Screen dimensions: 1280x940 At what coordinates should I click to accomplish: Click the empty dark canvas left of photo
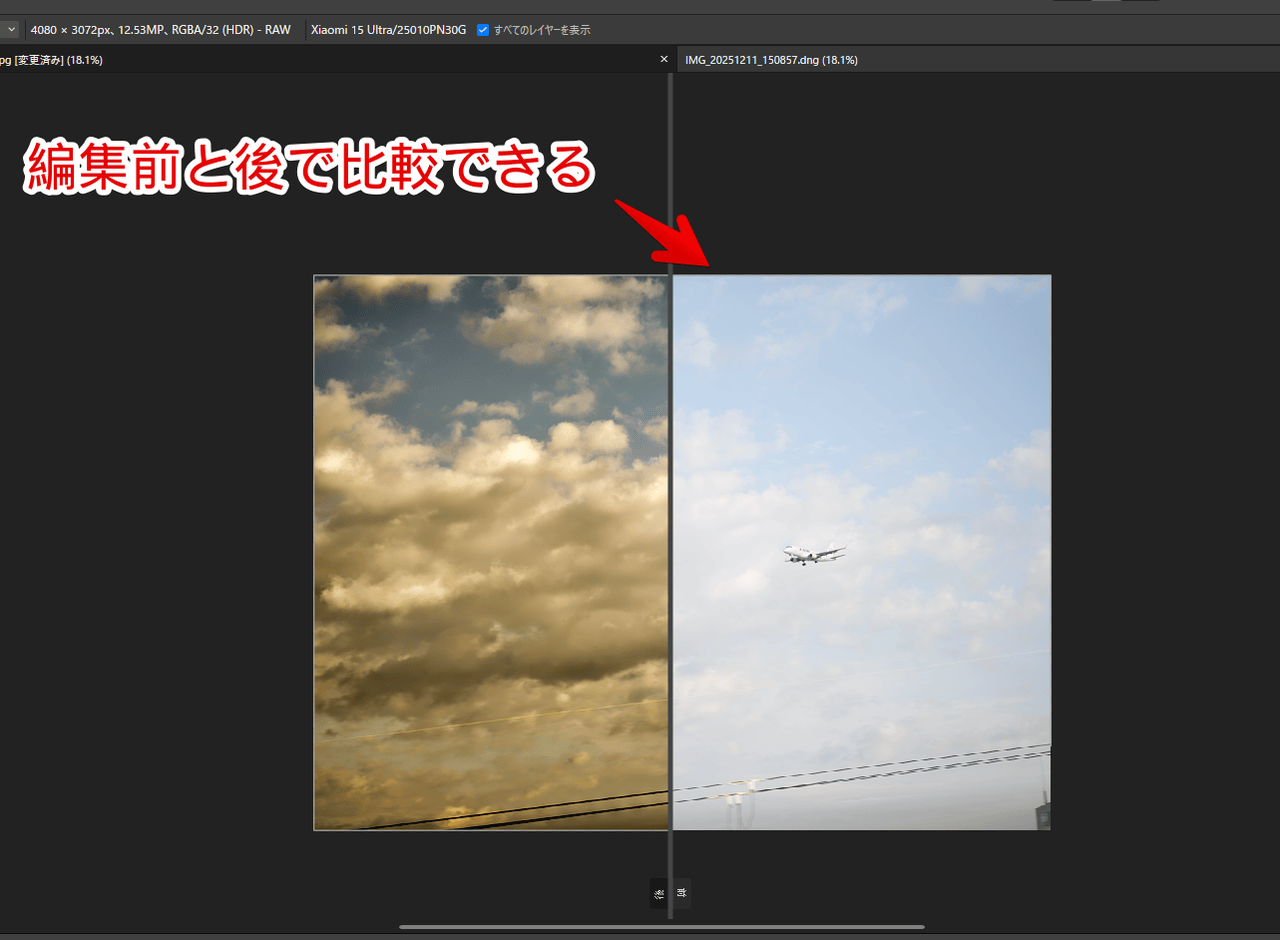click(150, 550)
